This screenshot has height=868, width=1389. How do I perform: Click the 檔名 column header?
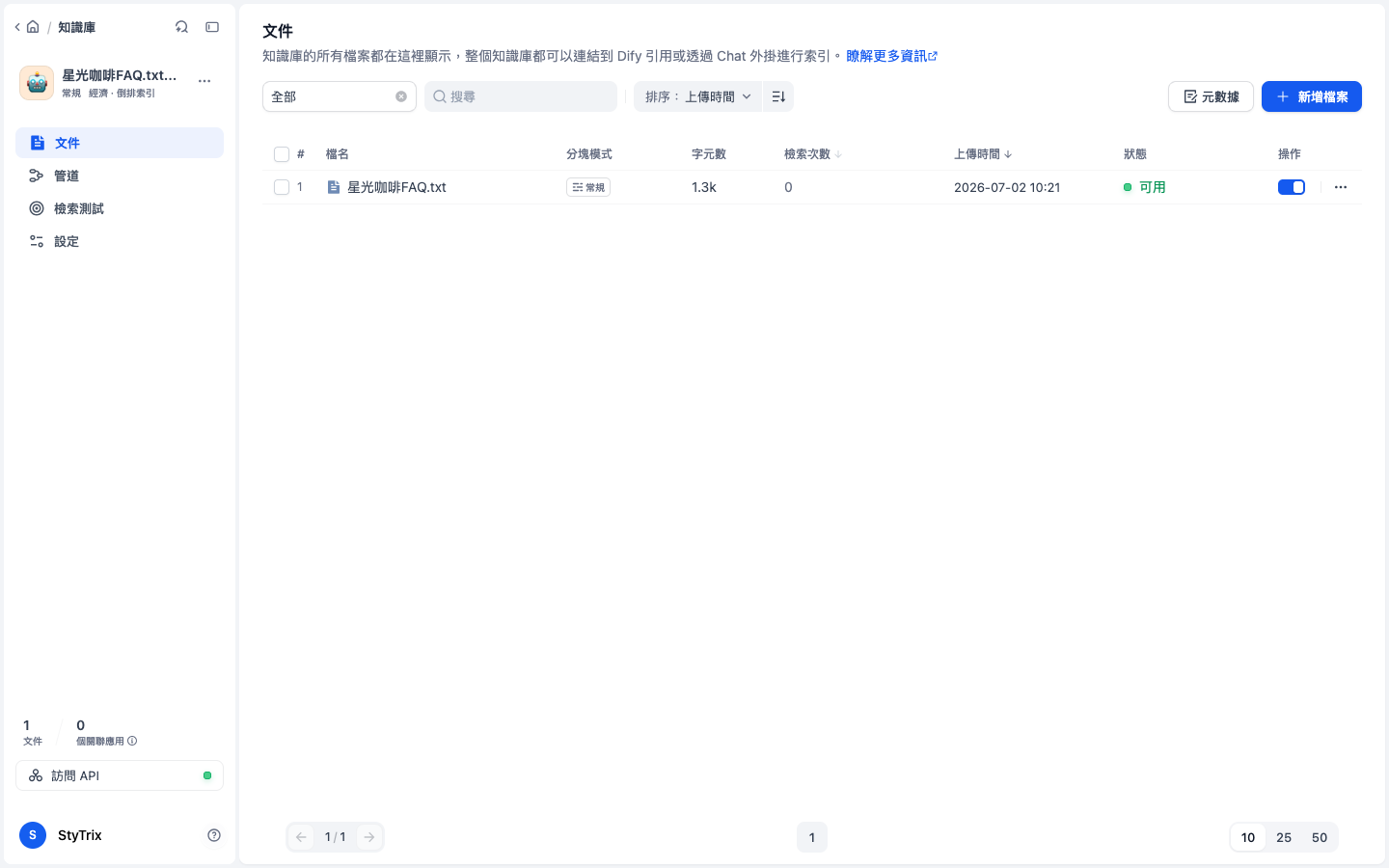(x=338, y=154)
